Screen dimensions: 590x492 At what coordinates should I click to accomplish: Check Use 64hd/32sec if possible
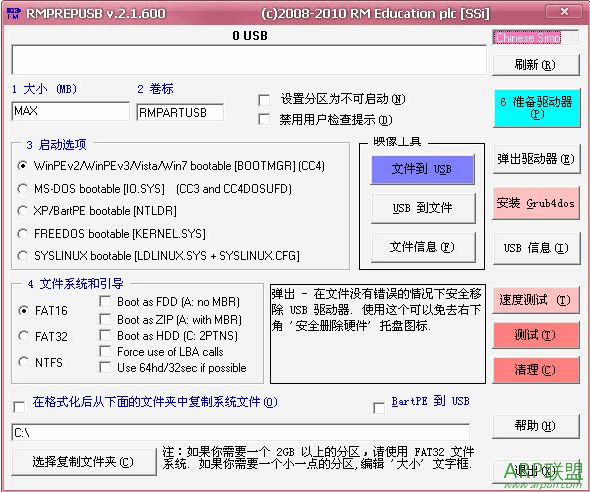tap(105, 367)
